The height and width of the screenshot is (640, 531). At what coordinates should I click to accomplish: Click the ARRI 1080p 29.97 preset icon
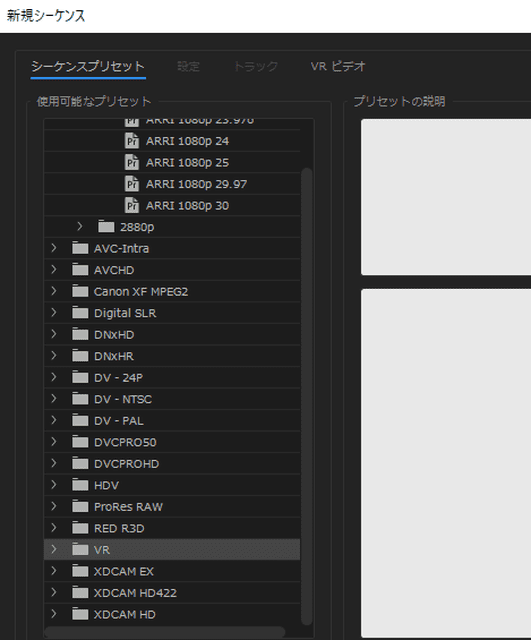coord(132,184)
